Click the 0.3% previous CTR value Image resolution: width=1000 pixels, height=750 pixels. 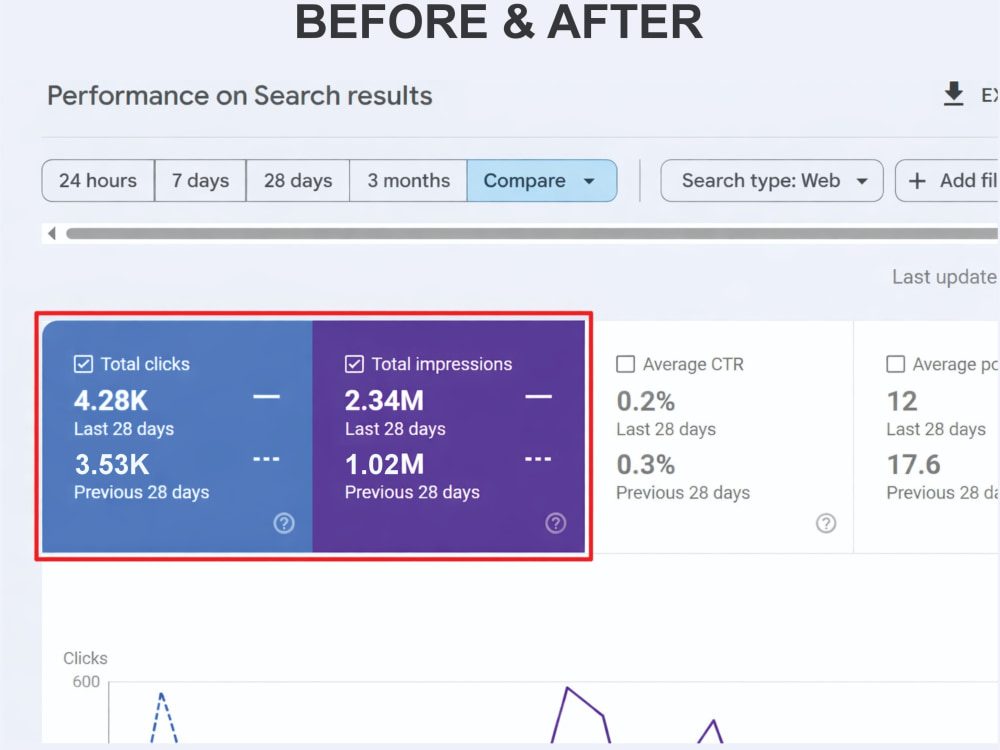pos(645,464)
